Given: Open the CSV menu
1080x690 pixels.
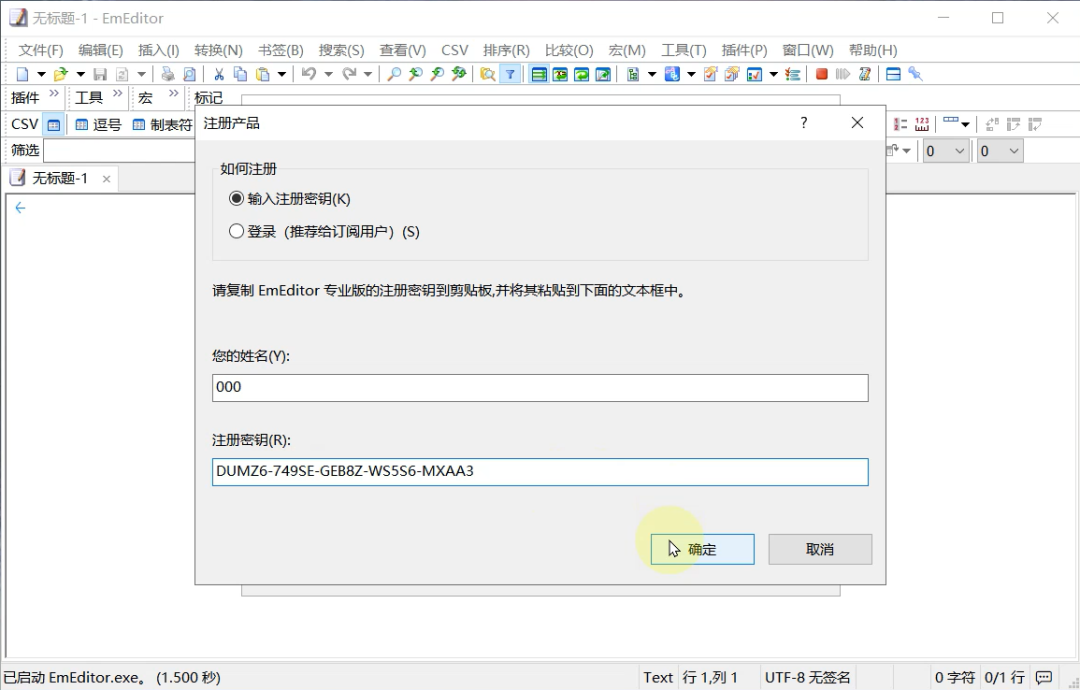Looking at the screenshot, I should pyautogui.click(x=455, y=50).
